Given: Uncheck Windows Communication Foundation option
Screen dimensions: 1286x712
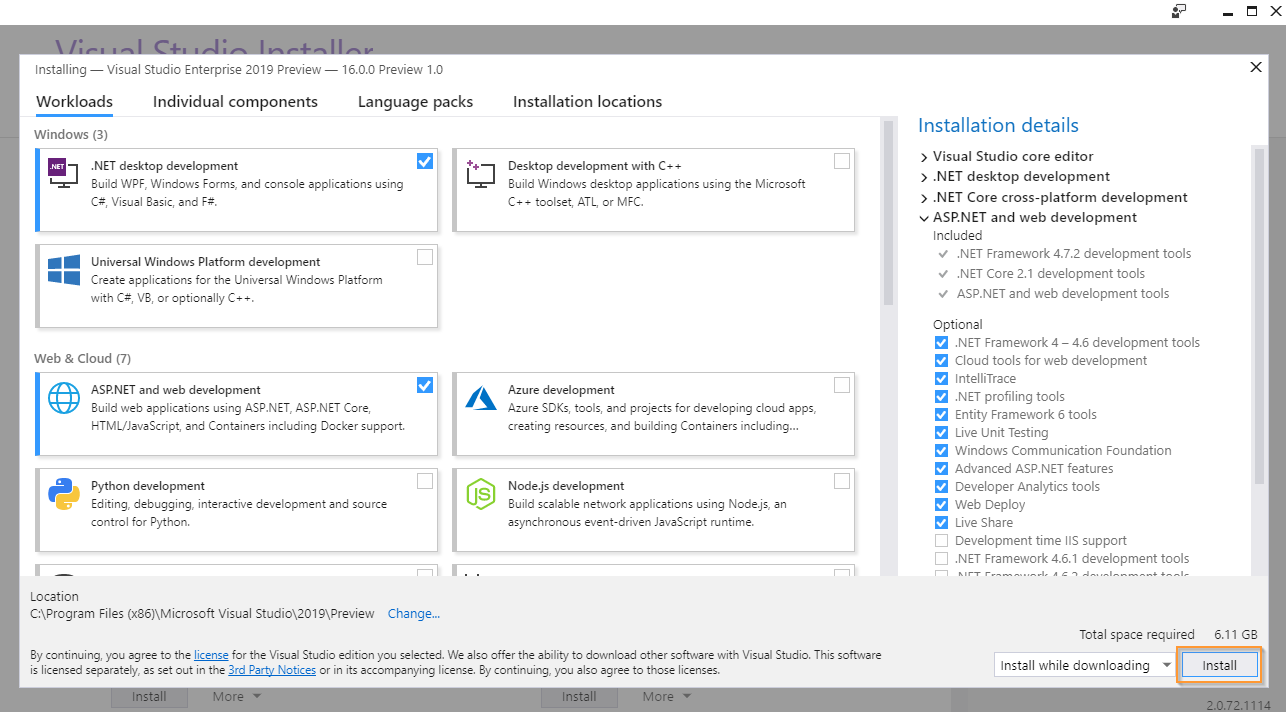Looking at the screenshot, I should click(x=941, y=451).
